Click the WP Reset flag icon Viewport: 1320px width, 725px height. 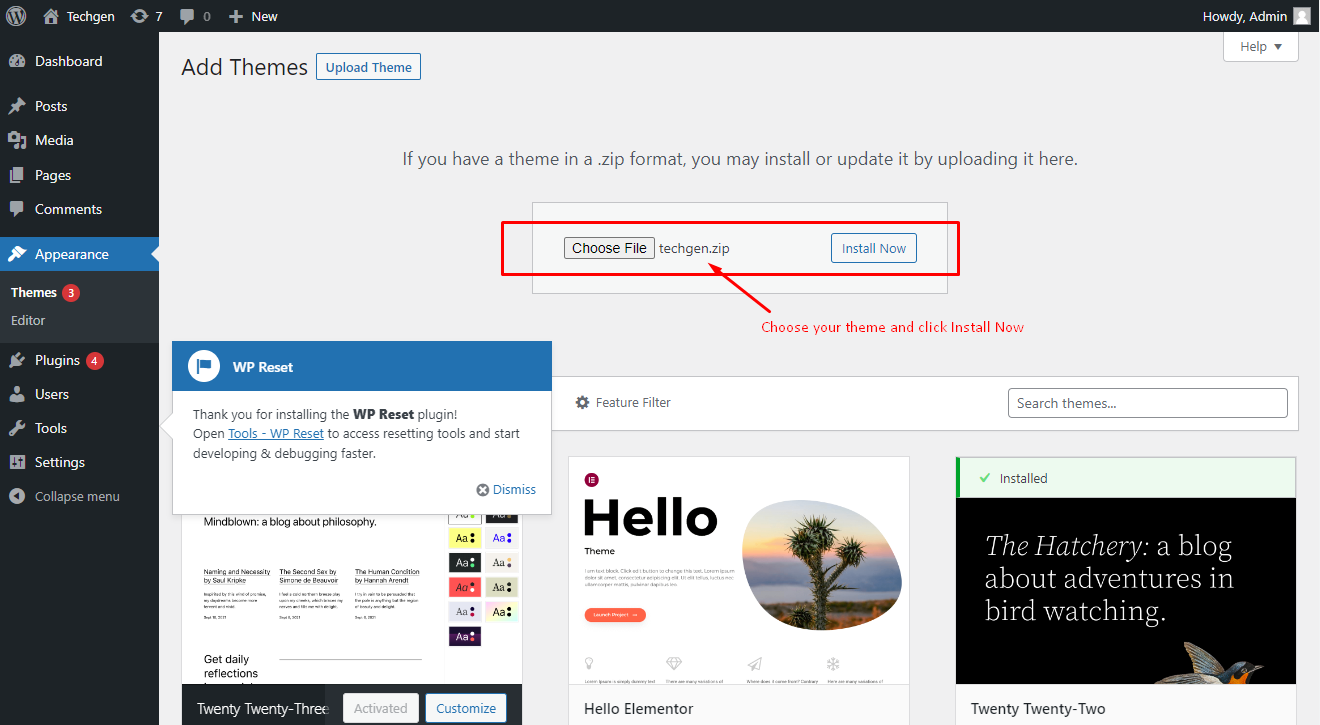(x=204, y=366)
